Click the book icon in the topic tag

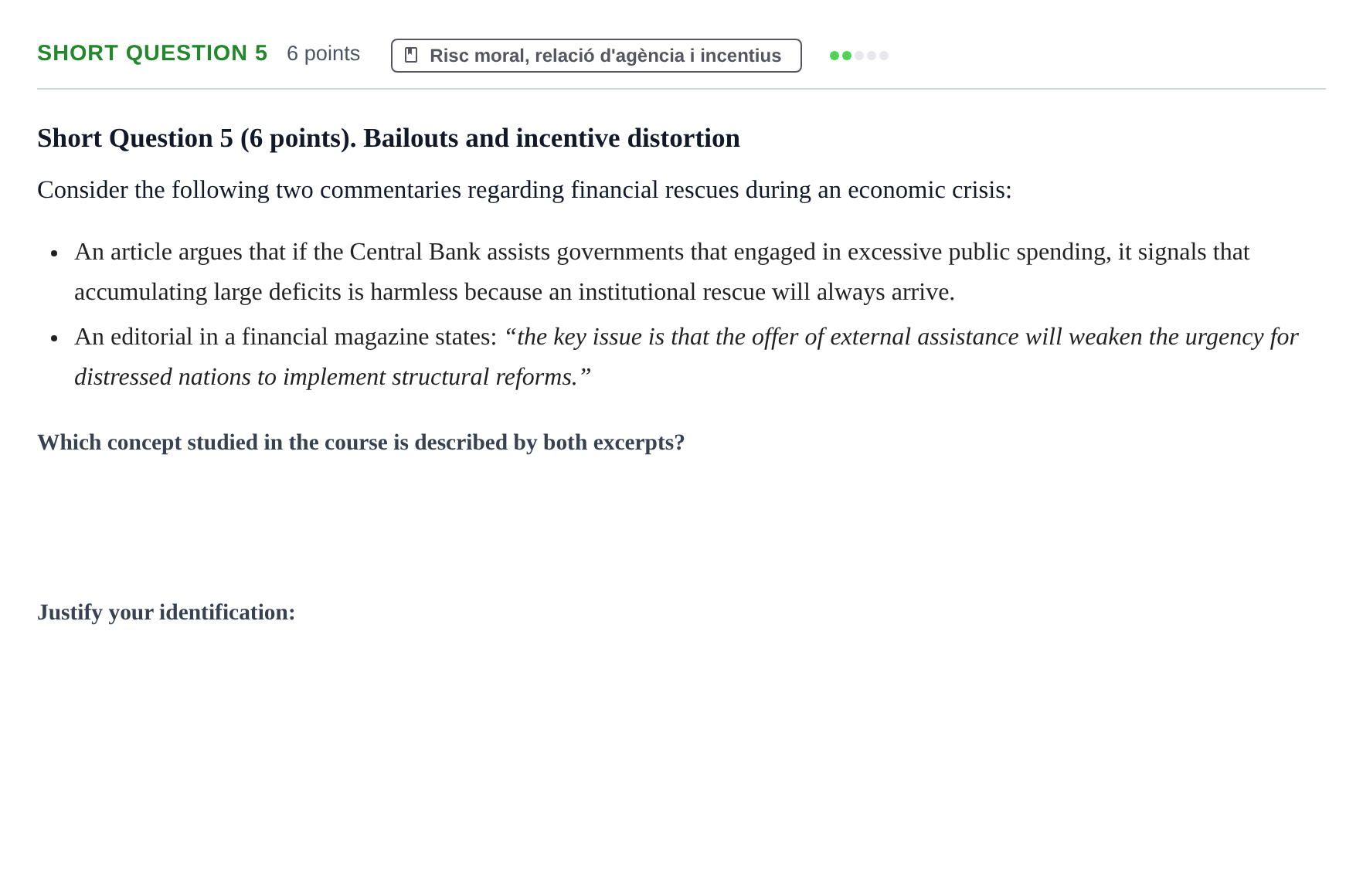411,55
